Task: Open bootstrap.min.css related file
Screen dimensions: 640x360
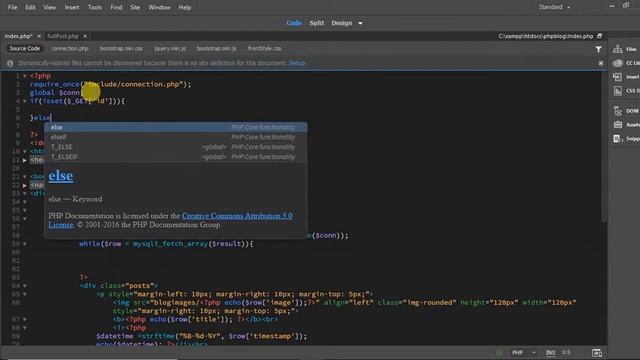Action: pos(121,49)
